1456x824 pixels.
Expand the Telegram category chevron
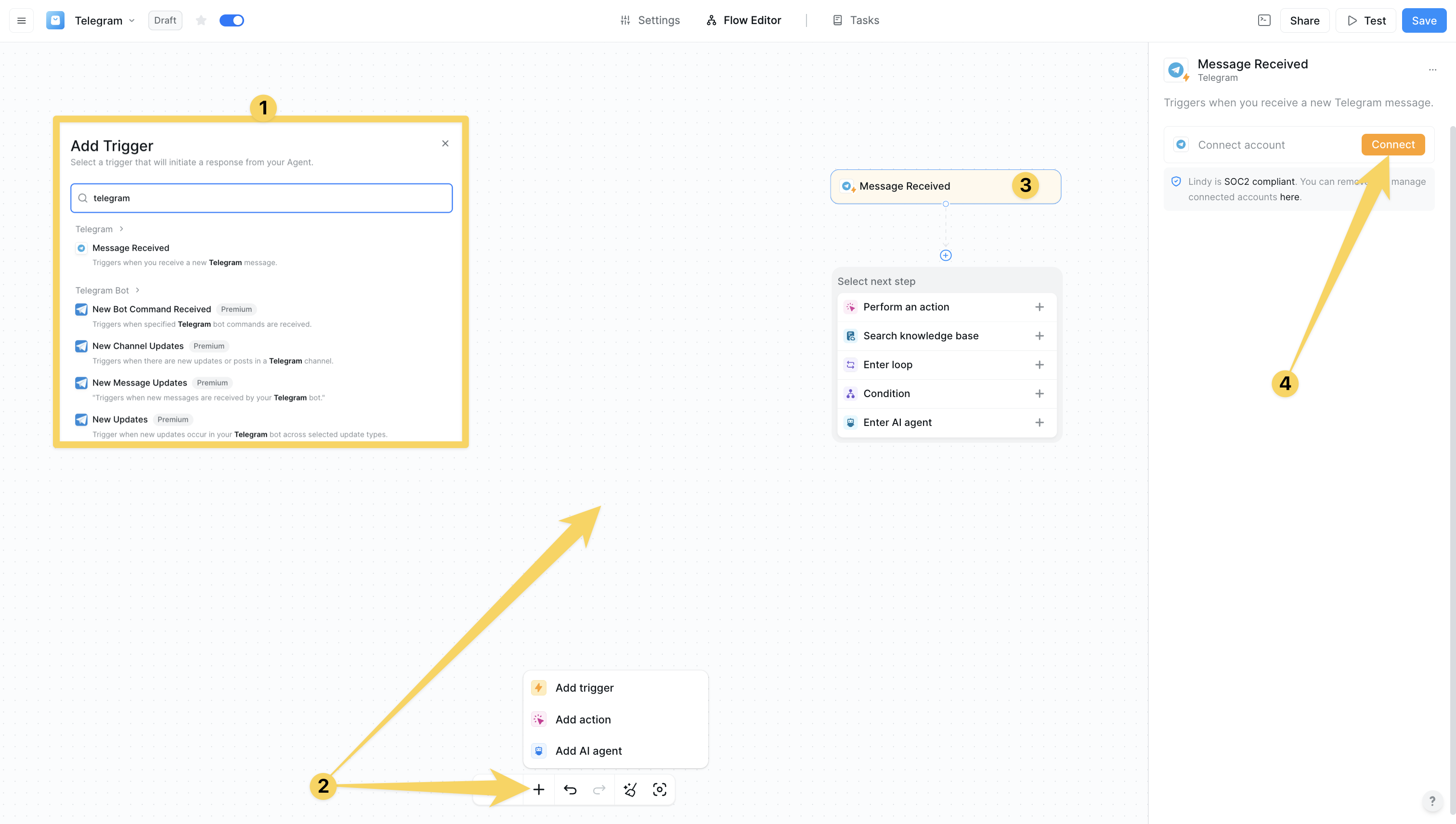coord(121,229)
